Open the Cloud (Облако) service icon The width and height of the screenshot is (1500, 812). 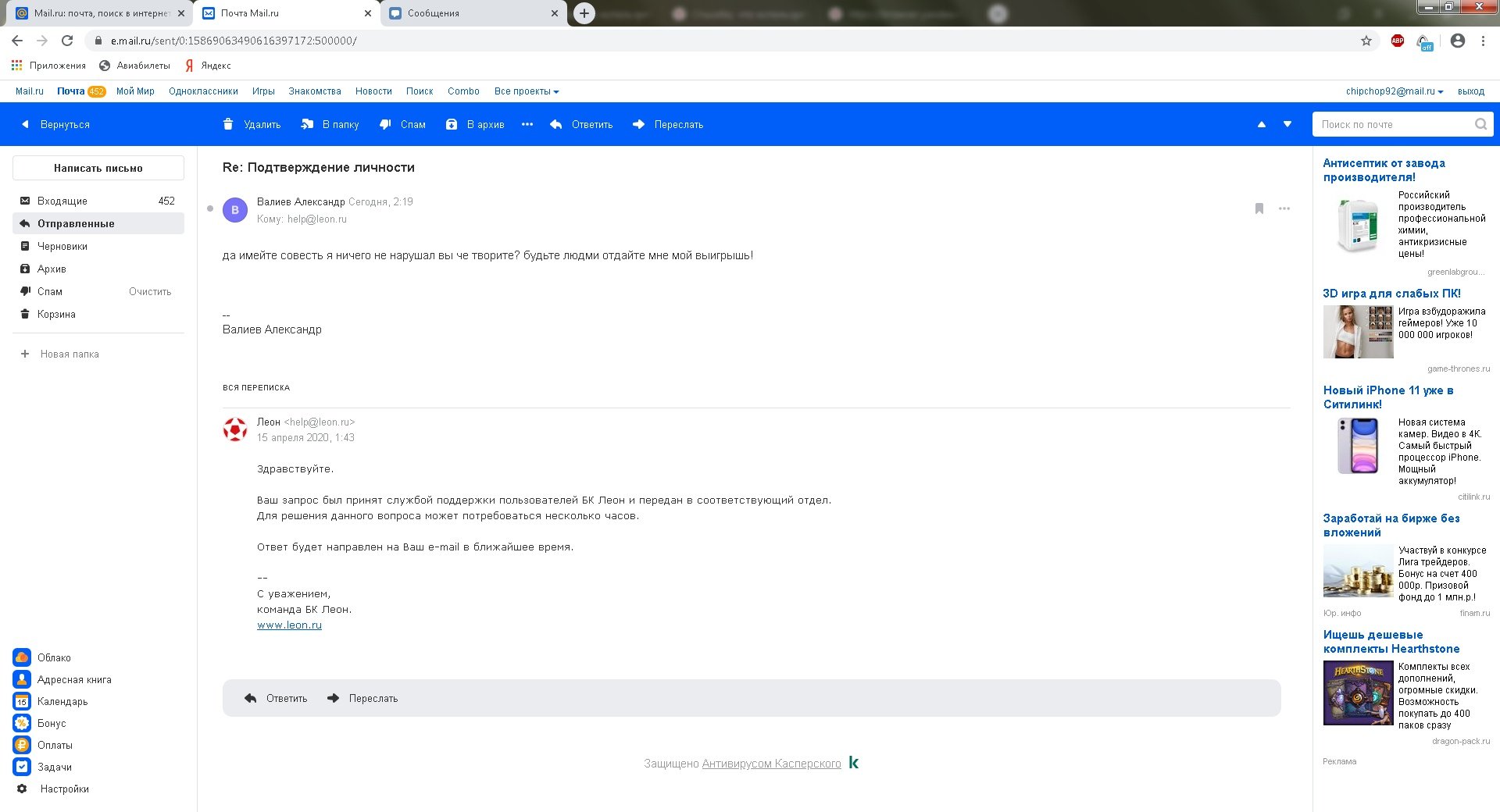pos(22,657)
